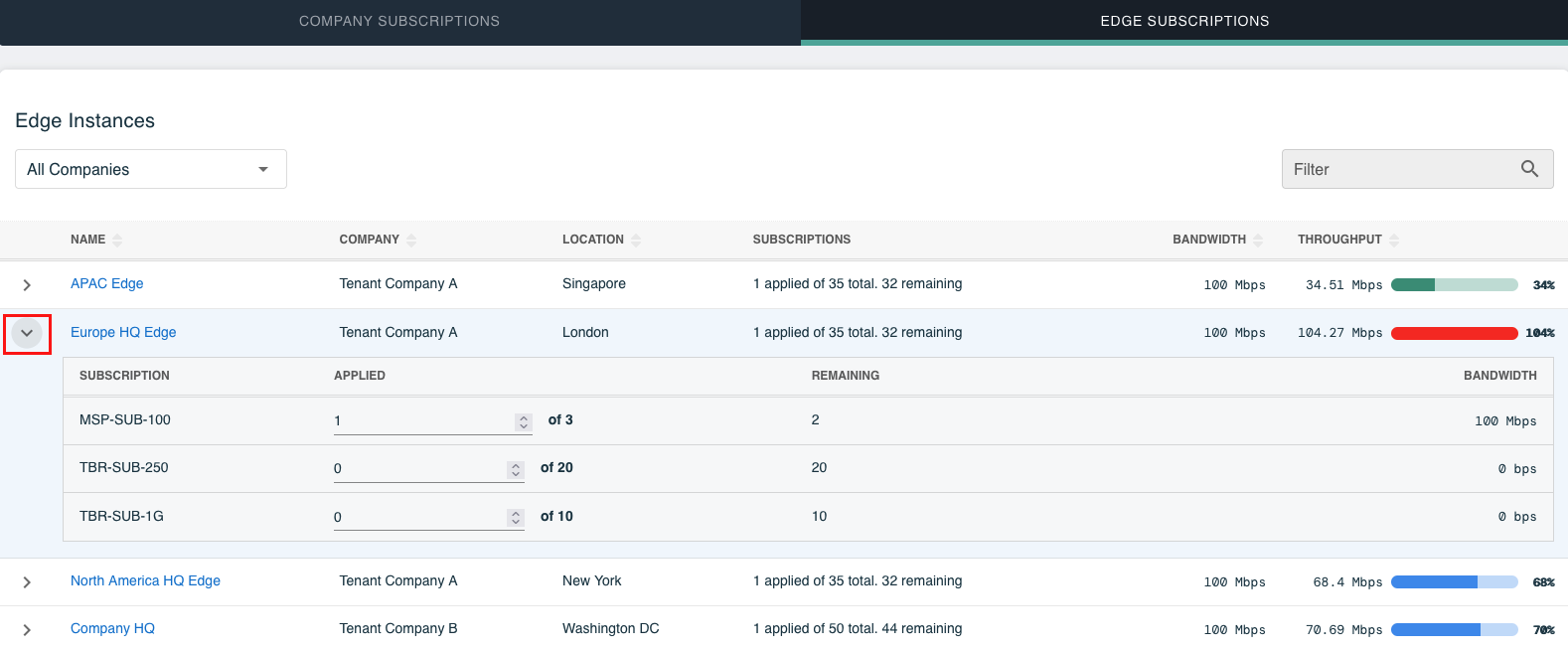This screenshot has height=653, width=1568.
Task: Click into the Filter text field
Action: (1401, 169)
